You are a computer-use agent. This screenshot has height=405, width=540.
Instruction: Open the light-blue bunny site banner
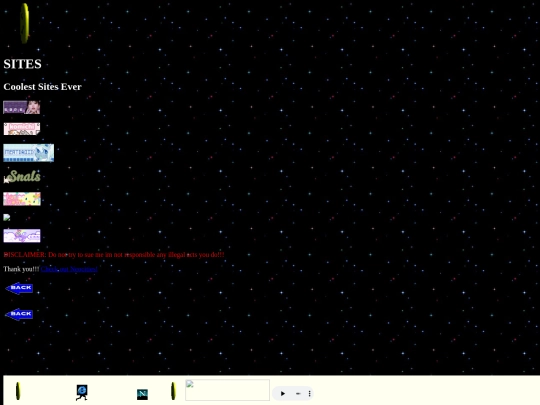[x=29, y=153]
